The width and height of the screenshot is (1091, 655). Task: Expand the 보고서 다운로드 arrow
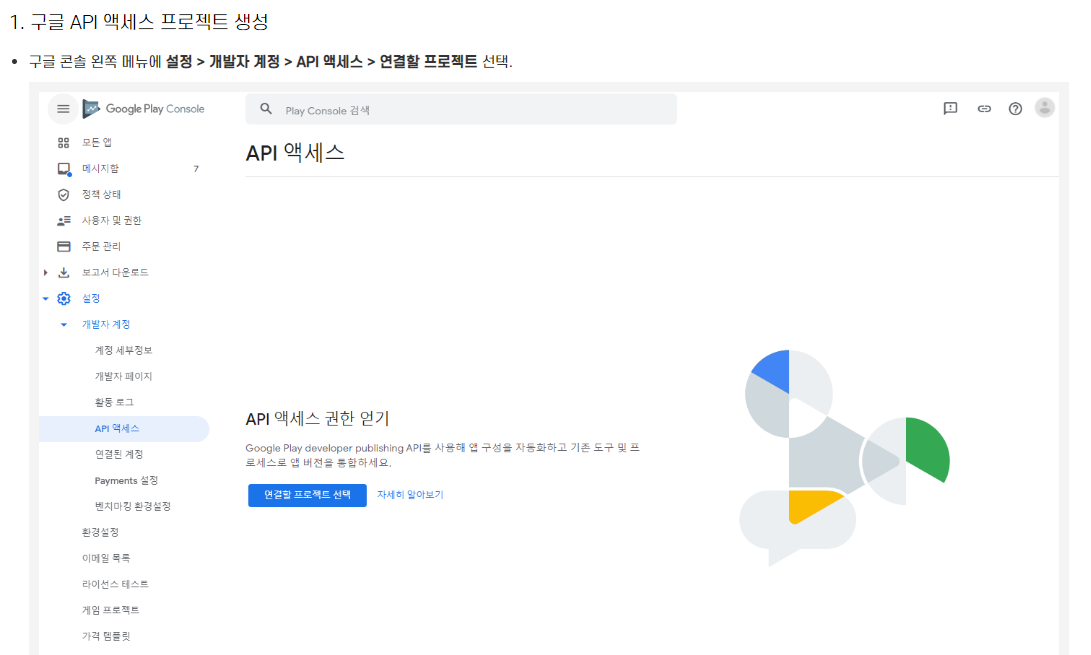point(45,272)
